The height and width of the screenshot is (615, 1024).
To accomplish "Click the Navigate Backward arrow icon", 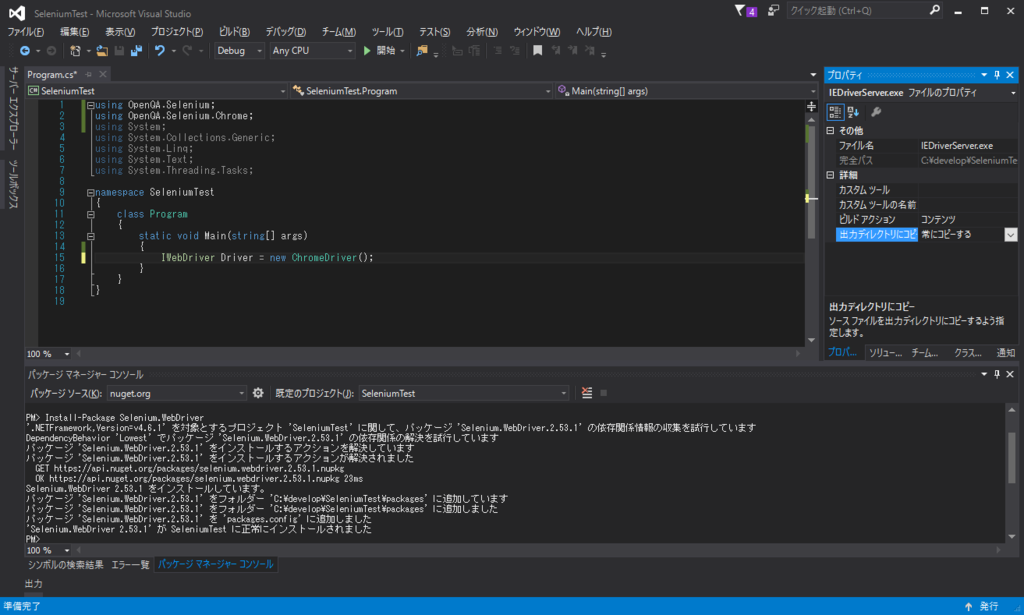I will tap(25, 50).
